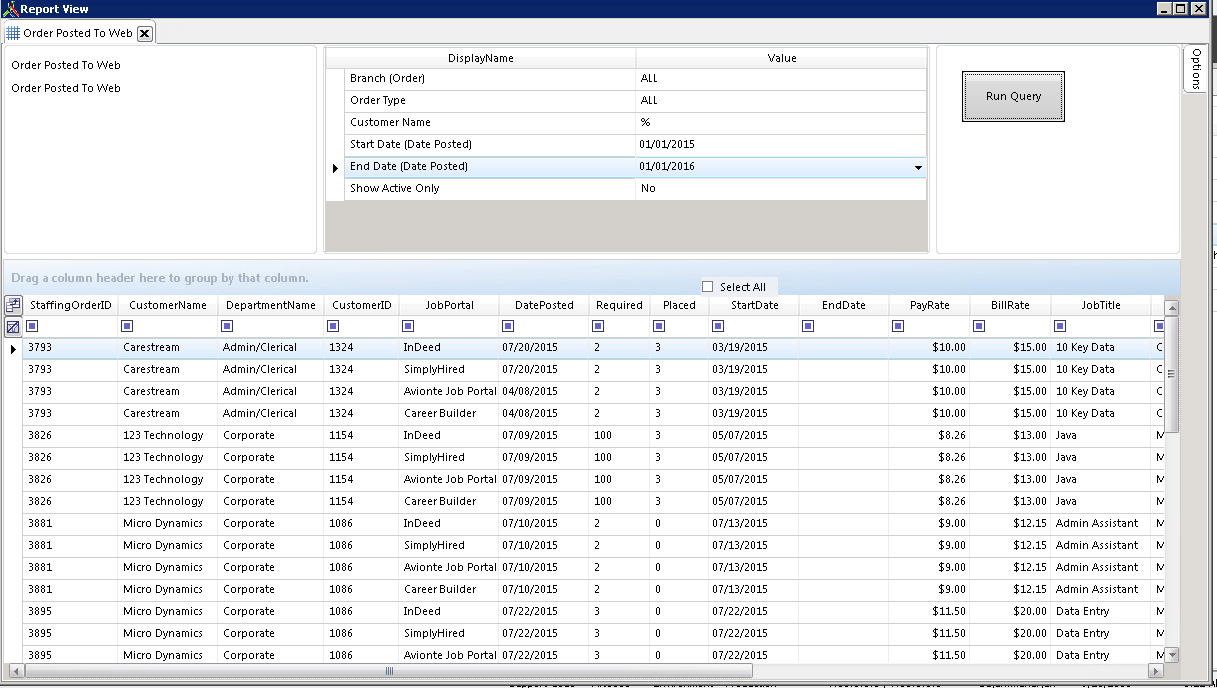Select second Order Posted To Web list entry
This screenshot has width=1217, height=688.
tap(66, 88)
